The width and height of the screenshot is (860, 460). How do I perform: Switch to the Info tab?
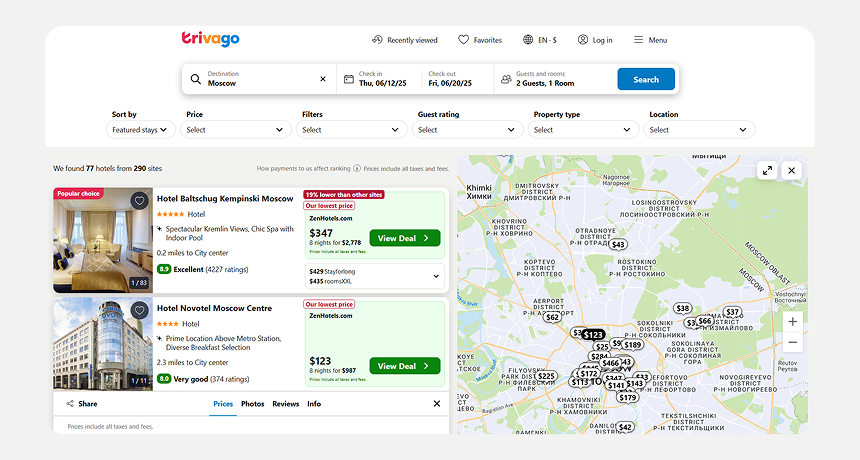(x=314, y=404)
